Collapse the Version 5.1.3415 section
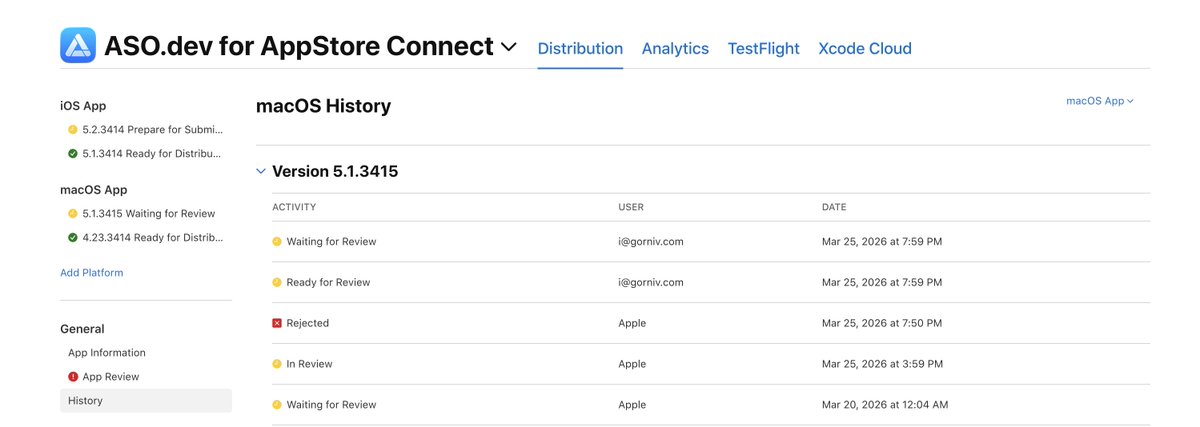The image size is (1200, 427). [261, 171]
